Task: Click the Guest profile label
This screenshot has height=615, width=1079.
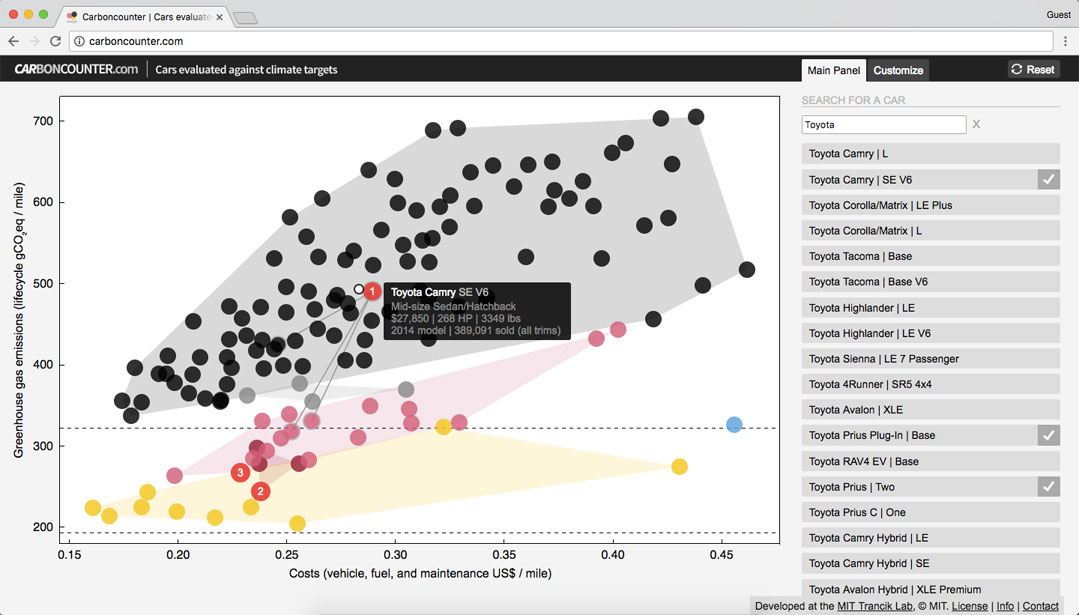Action: coord(1058,14)
